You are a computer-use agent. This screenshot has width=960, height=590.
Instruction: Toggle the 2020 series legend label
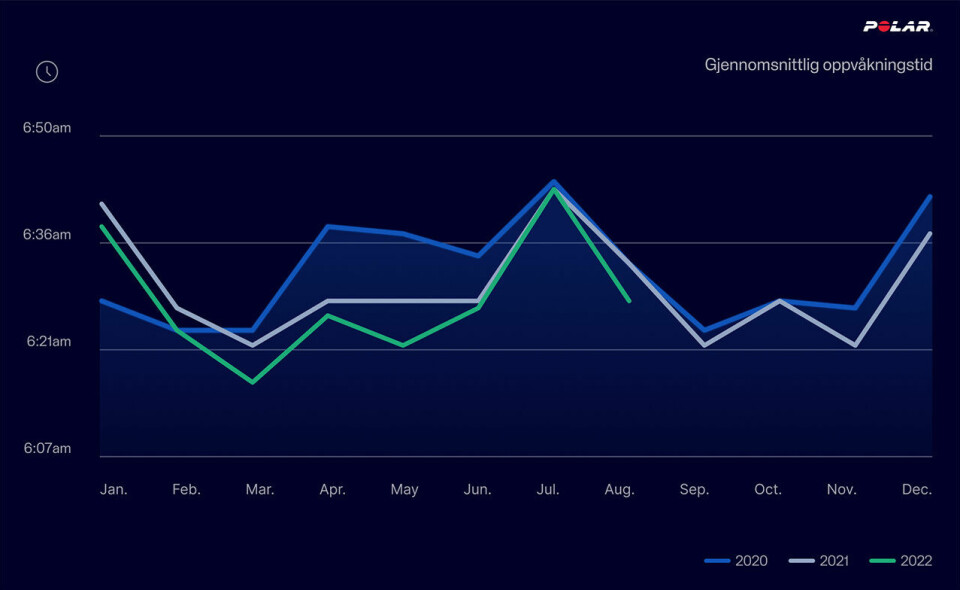751,561
